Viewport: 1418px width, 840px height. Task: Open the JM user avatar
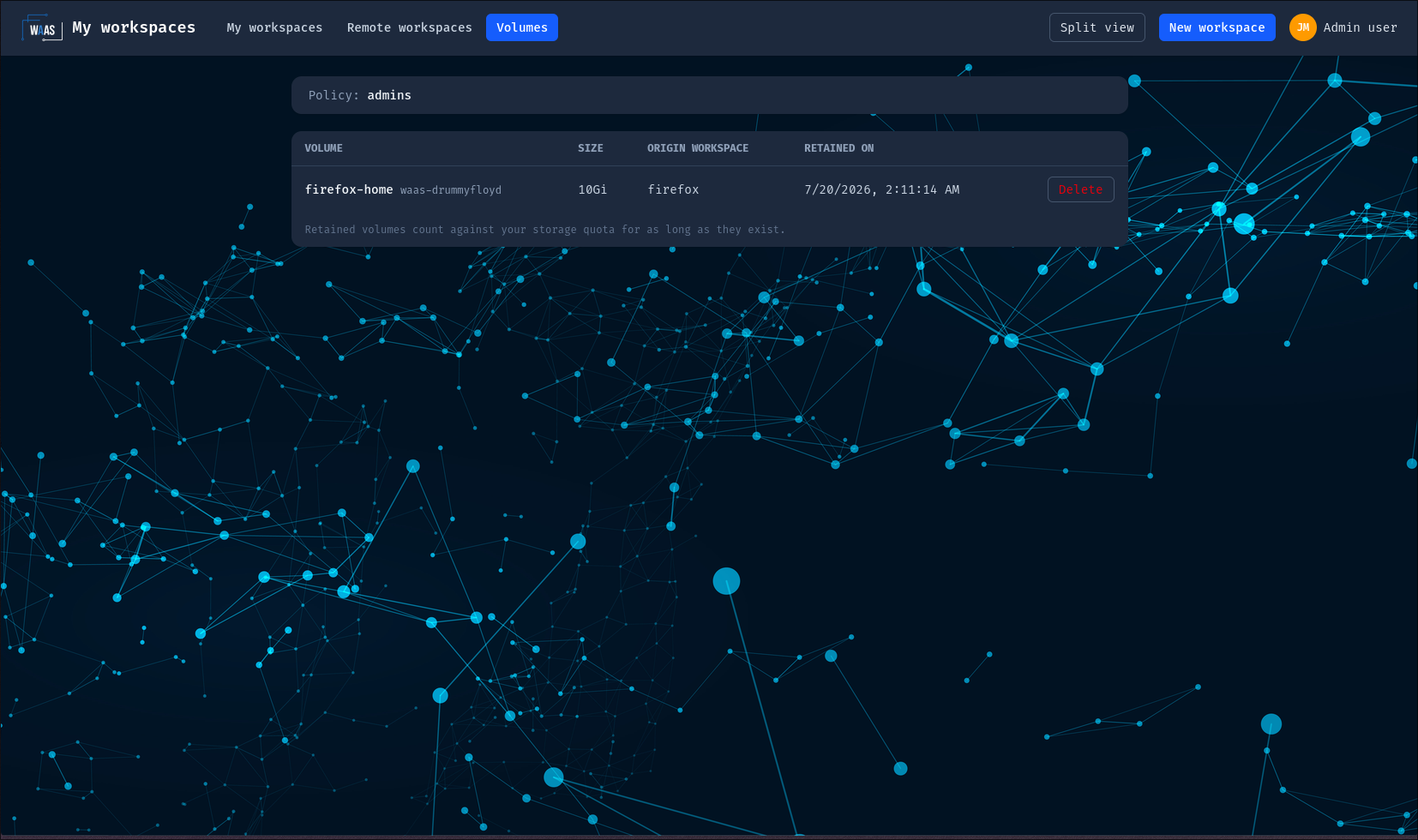(1302, 27)
